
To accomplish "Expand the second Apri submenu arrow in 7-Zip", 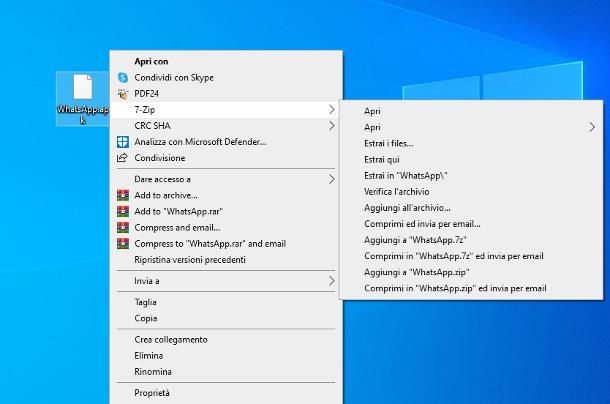I will 592,127.
